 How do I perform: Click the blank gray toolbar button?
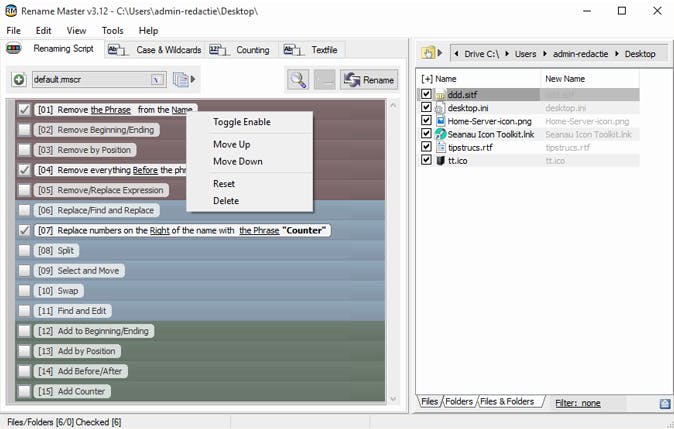pyautogui.click(x=325, y=80)
